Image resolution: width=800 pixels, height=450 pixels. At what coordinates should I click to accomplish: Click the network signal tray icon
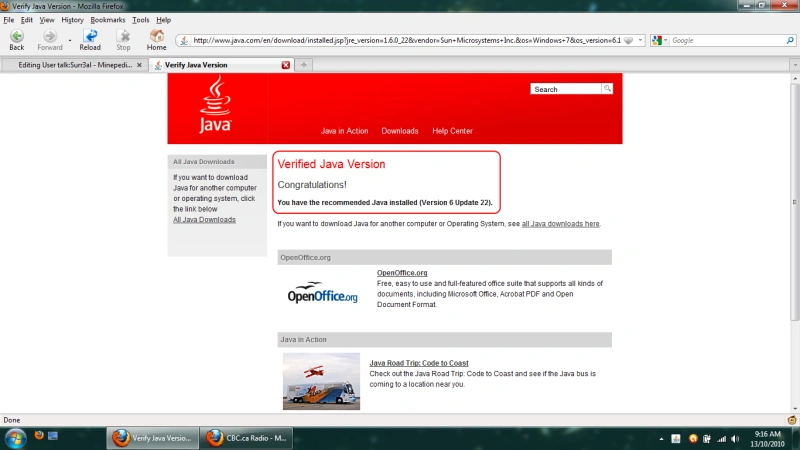[721, 439]
